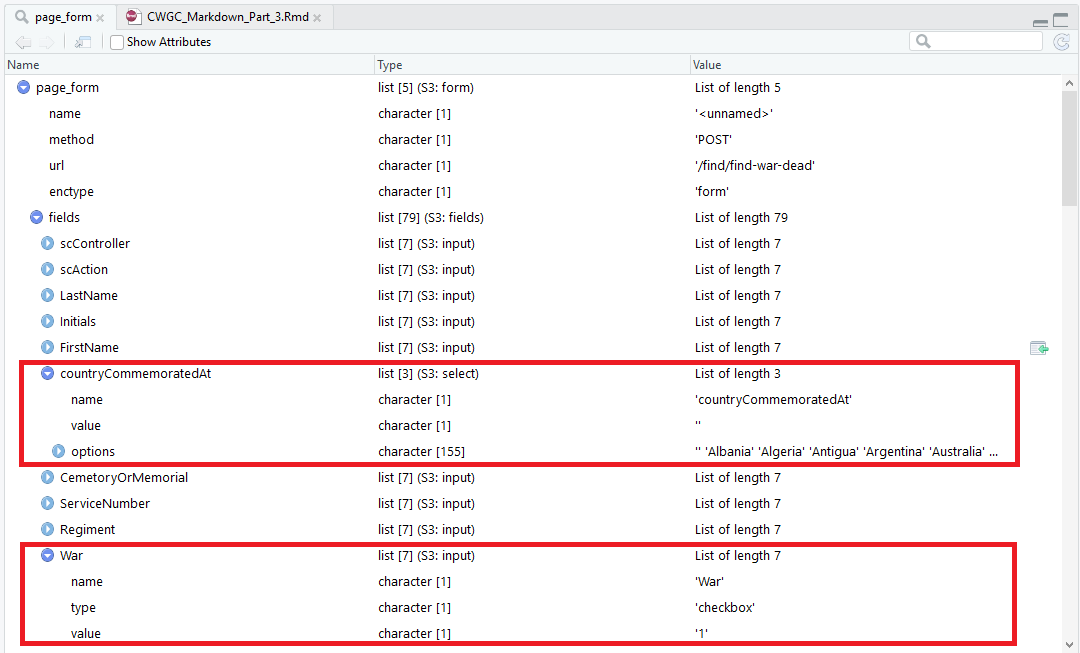Expand the scController entry
1080x653 pixels.
47,243
